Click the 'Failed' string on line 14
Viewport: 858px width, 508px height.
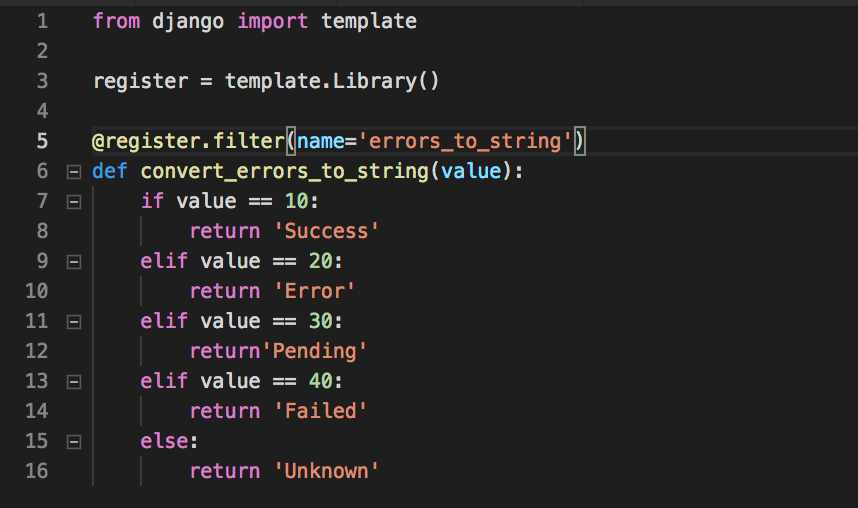tap(320, 411)
